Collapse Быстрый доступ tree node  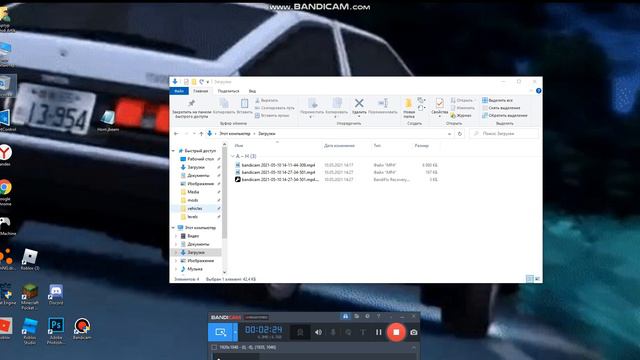click(x=173, y=151)
